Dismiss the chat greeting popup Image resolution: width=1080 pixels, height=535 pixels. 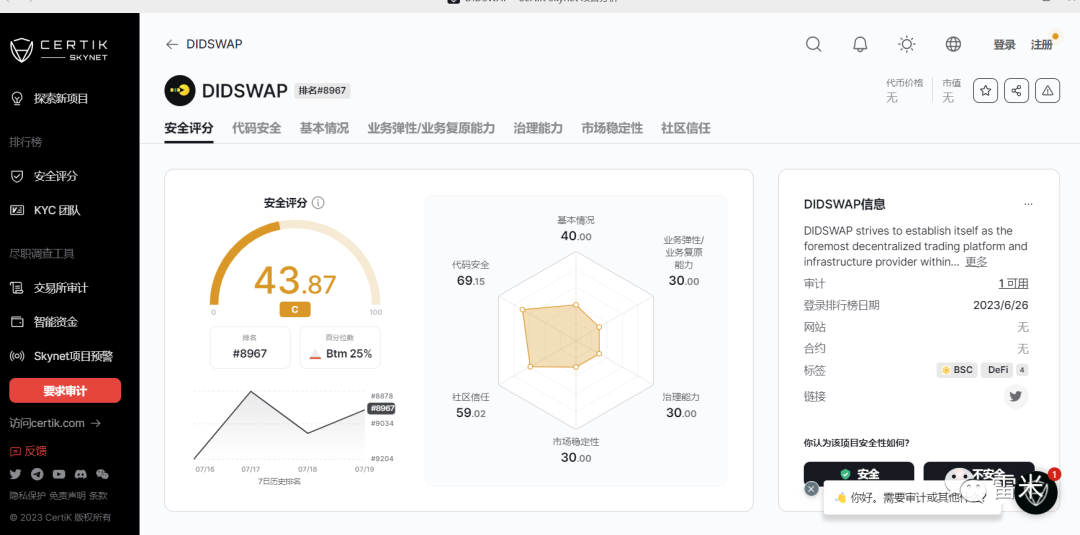coord(811,488)
